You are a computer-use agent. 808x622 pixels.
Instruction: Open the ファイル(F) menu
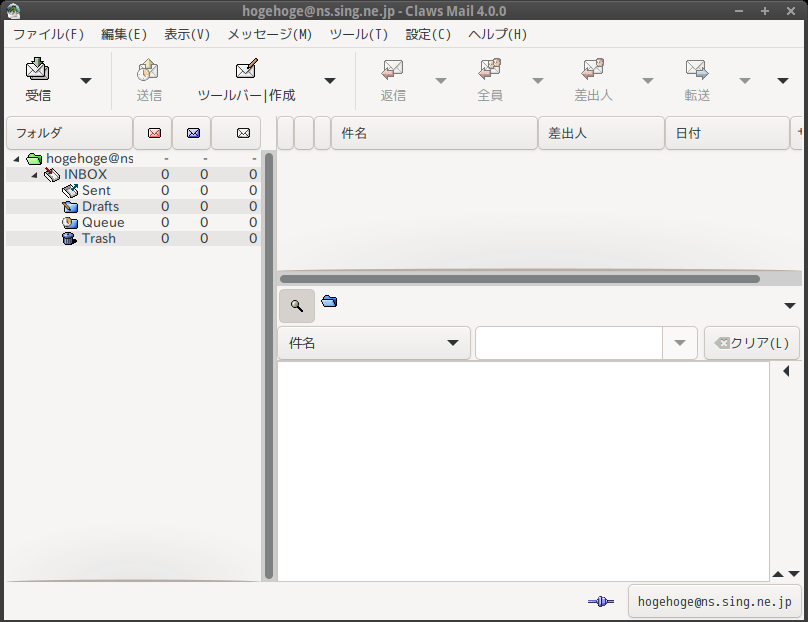[x=48, y=35]
